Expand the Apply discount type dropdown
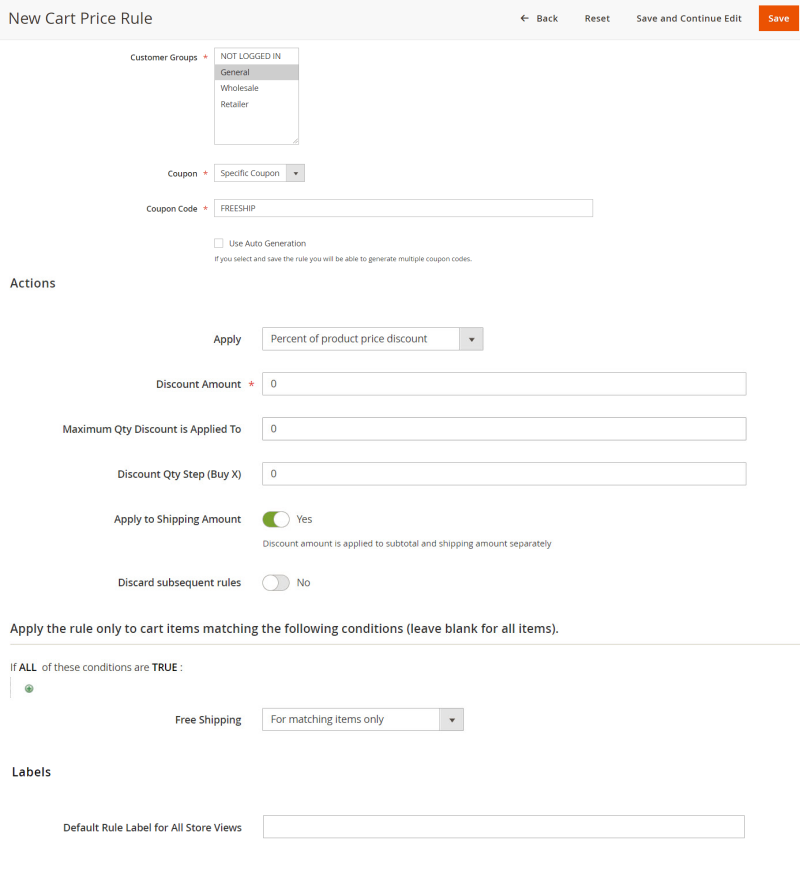This screenshot has height=872, width=800. (x=372, y=339)
